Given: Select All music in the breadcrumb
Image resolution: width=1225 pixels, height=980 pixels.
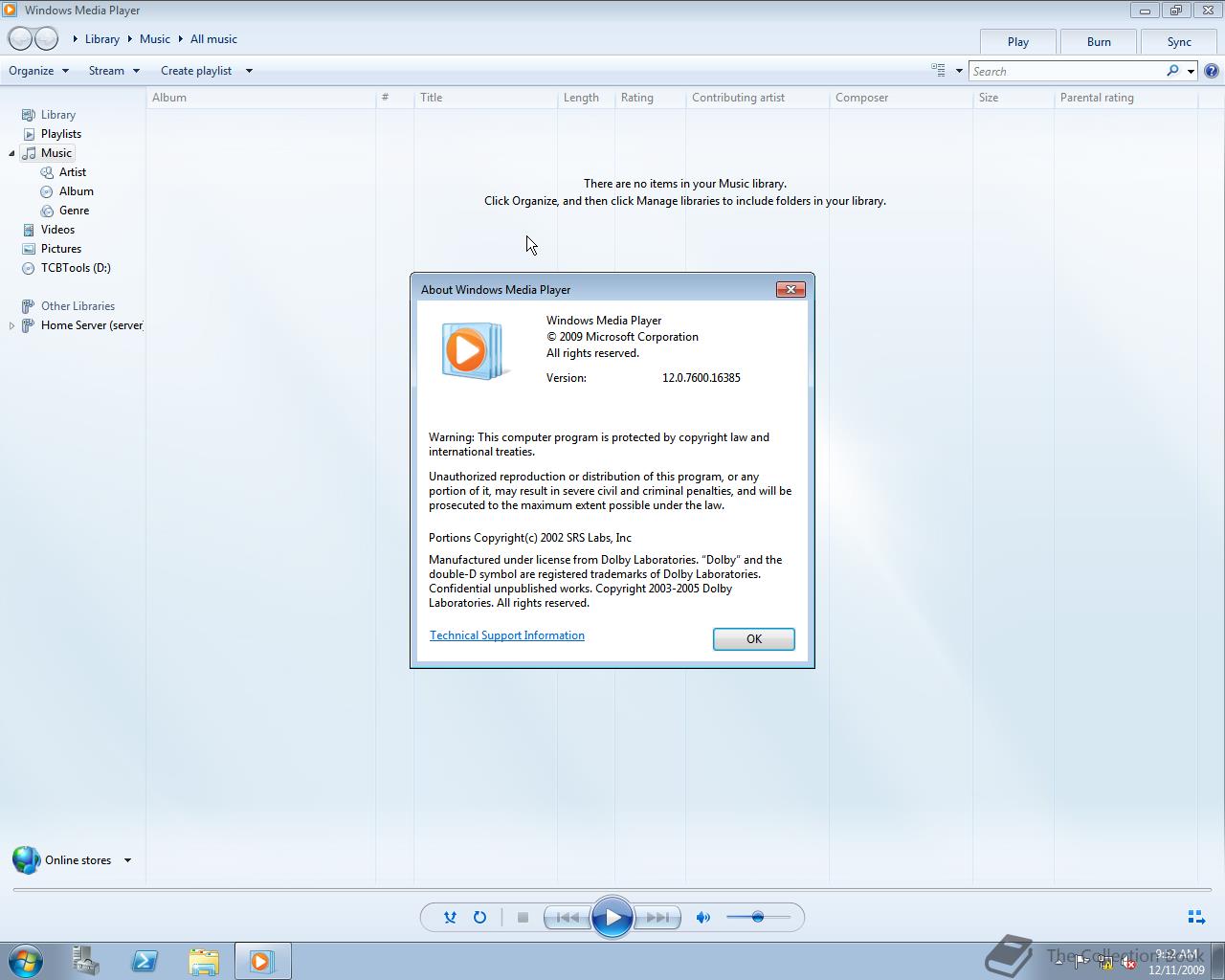Looking at the screenshot, I should (x=213, y=39).
